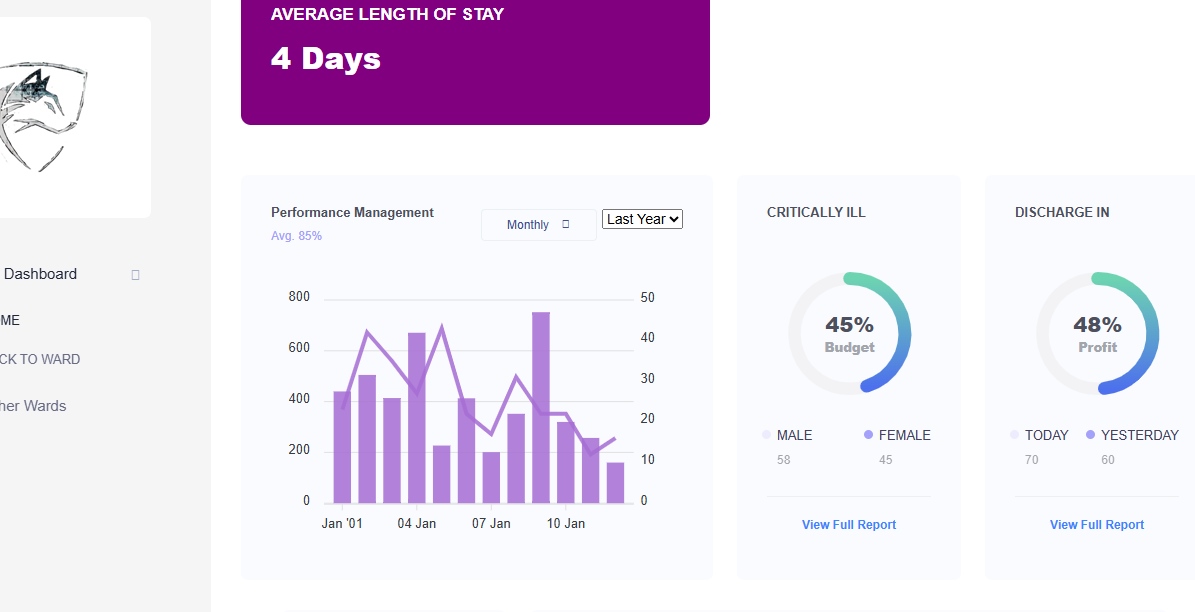Click the CRITICALLY ILL card title

click(816, 213)
